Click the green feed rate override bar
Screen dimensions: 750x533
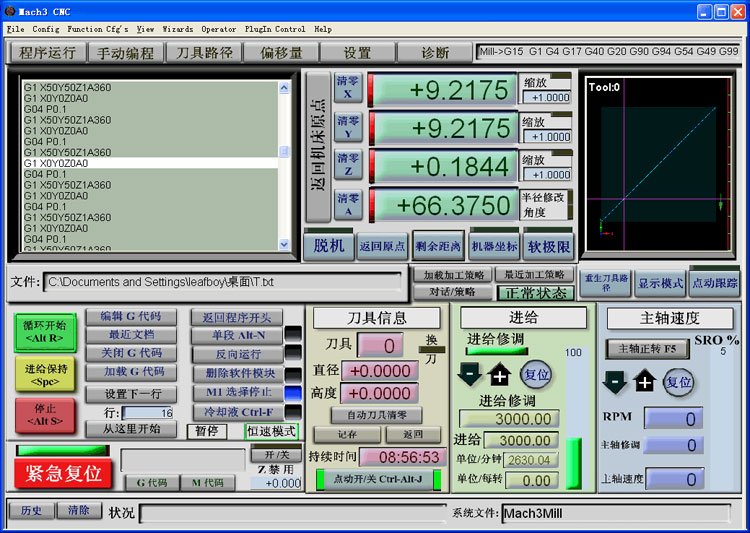click(x=497, y=351)
